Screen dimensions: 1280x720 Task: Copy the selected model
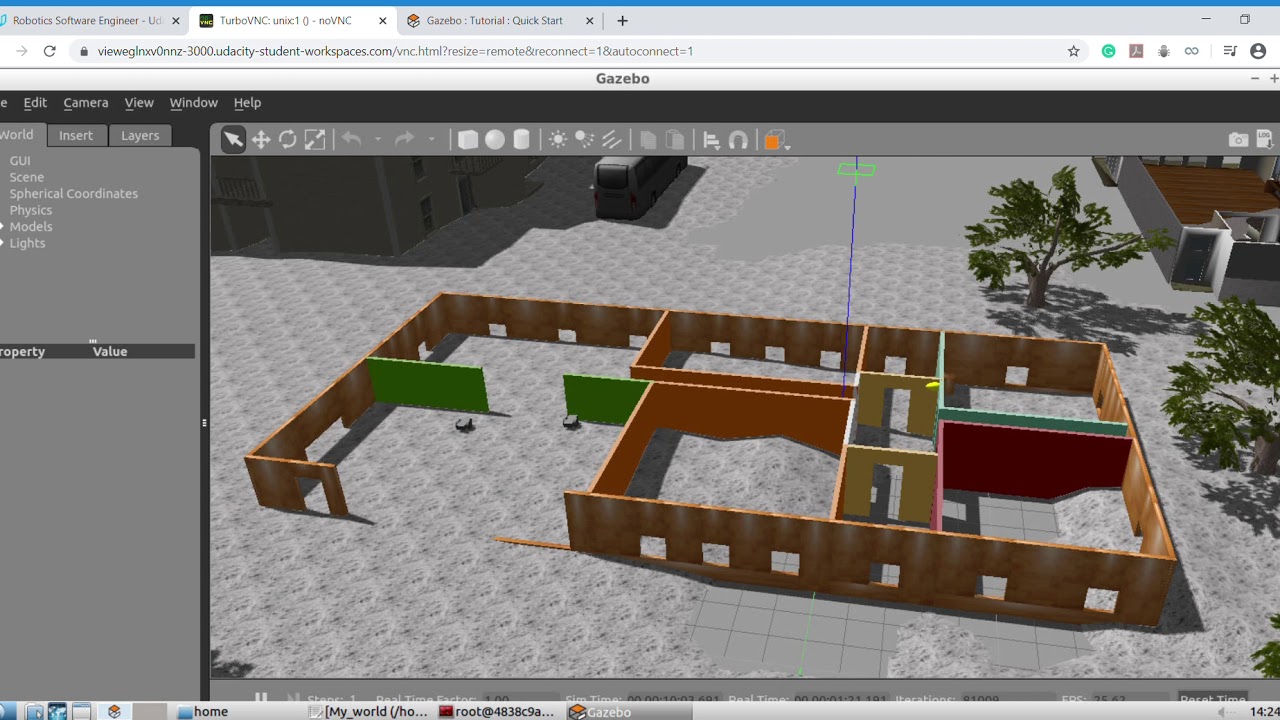click(648, 140)
